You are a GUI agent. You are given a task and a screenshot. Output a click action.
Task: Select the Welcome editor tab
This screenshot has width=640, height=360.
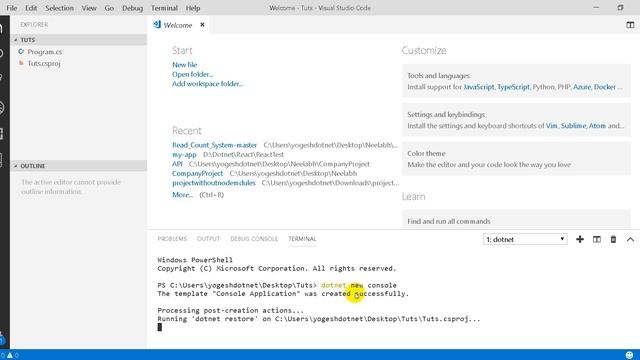[178, 25]
